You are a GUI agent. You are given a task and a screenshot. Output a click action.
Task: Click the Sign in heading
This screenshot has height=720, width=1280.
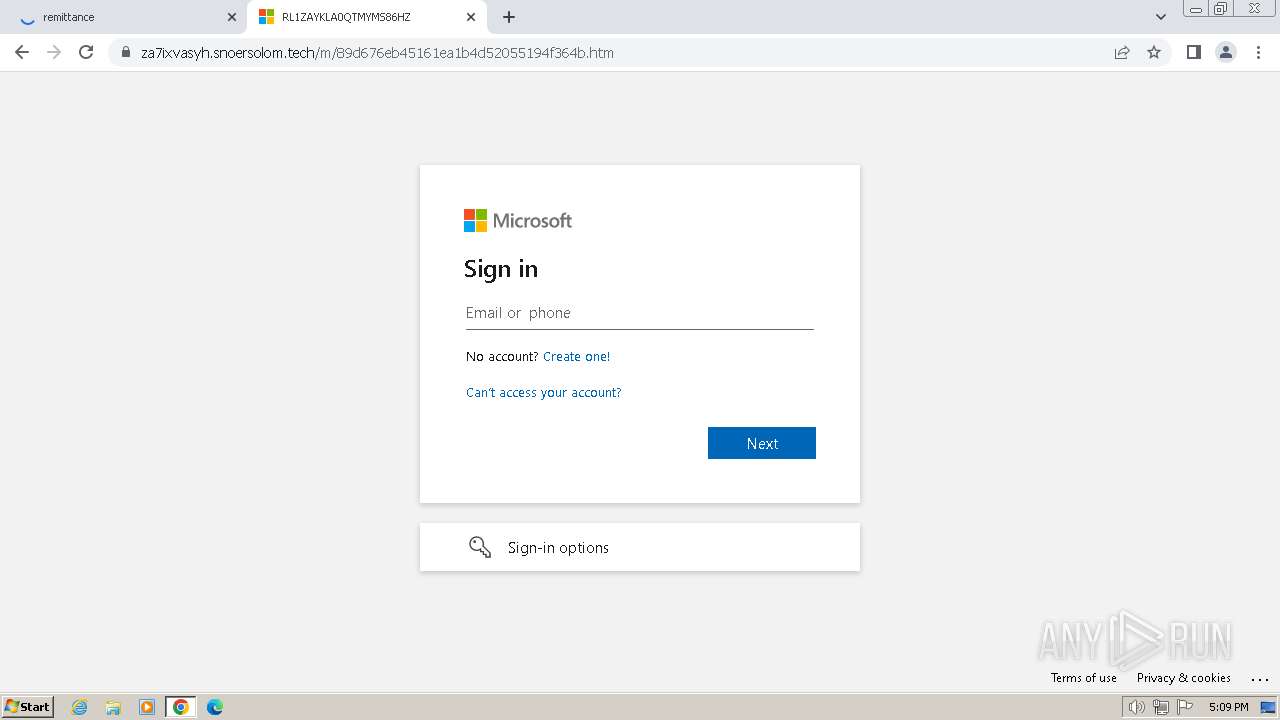(501, 269)
